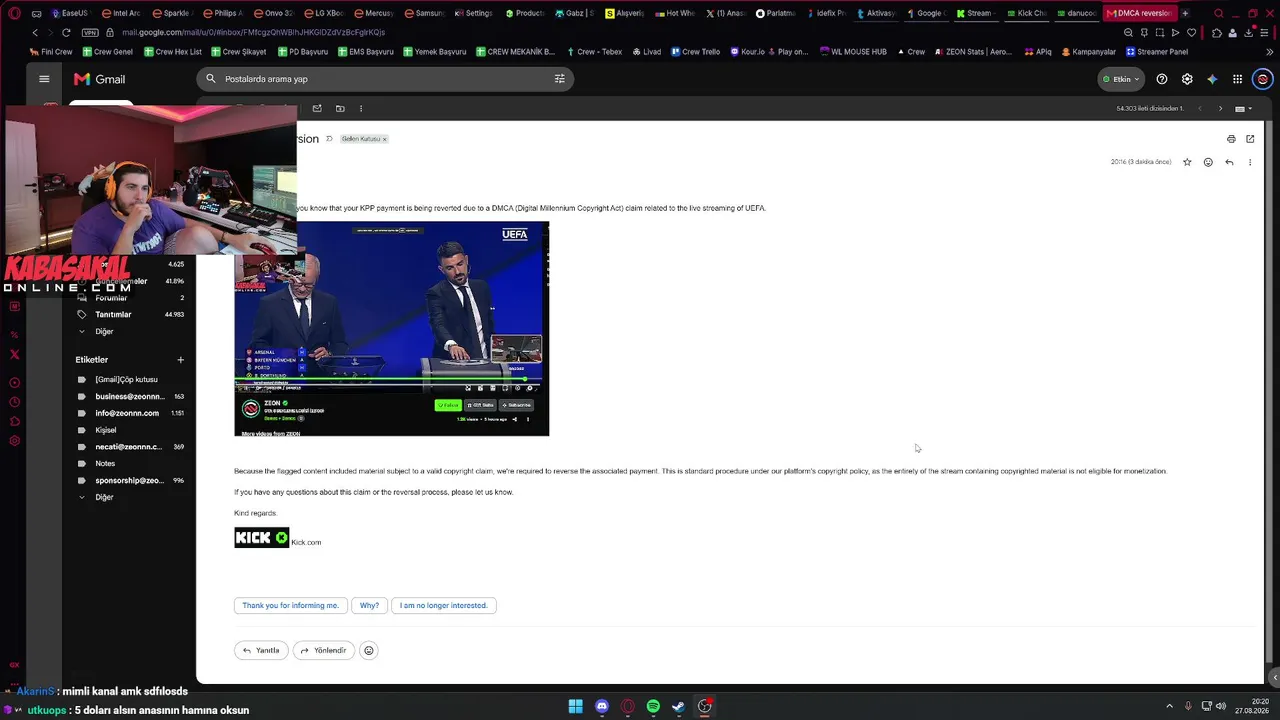Create a new label with plus icon
The height and width of the screenshot is (720, 1280).
[181, 360]
